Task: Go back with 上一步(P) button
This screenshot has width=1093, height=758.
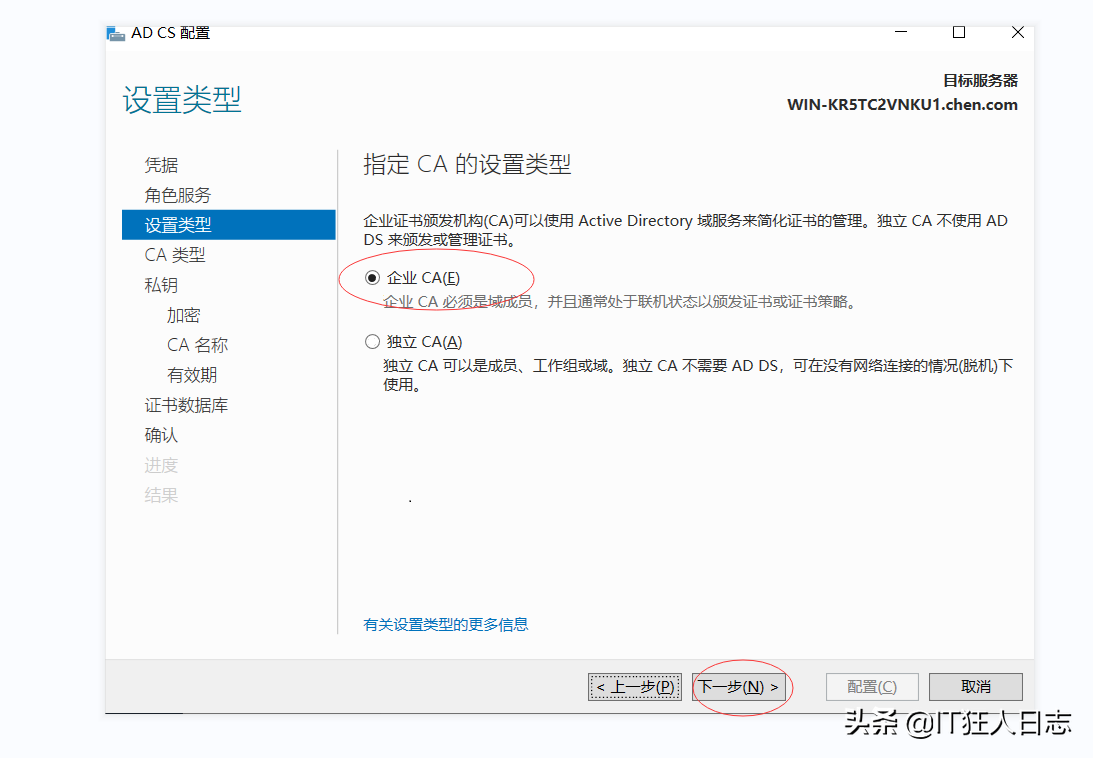Action: pyautogui.click(x=635, y=687)
